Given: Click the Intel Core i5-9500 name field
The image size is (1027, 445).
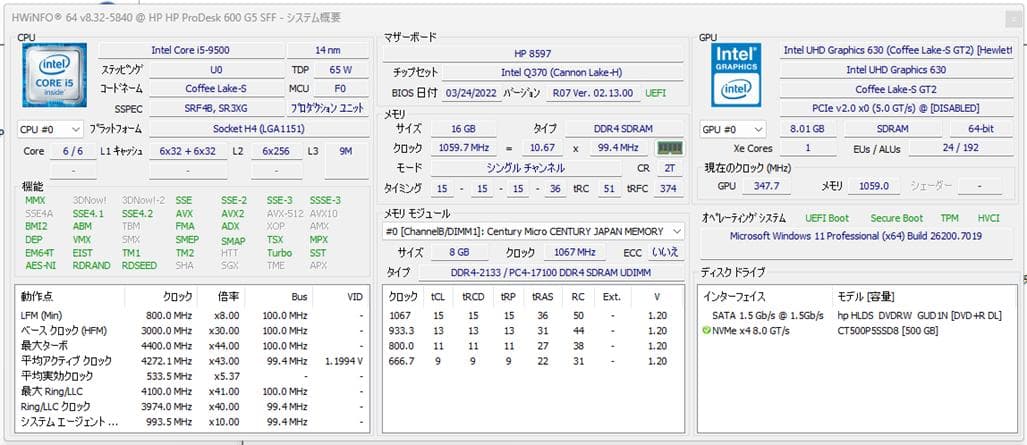Looking at the screenshot, I should tap(191, 50).
